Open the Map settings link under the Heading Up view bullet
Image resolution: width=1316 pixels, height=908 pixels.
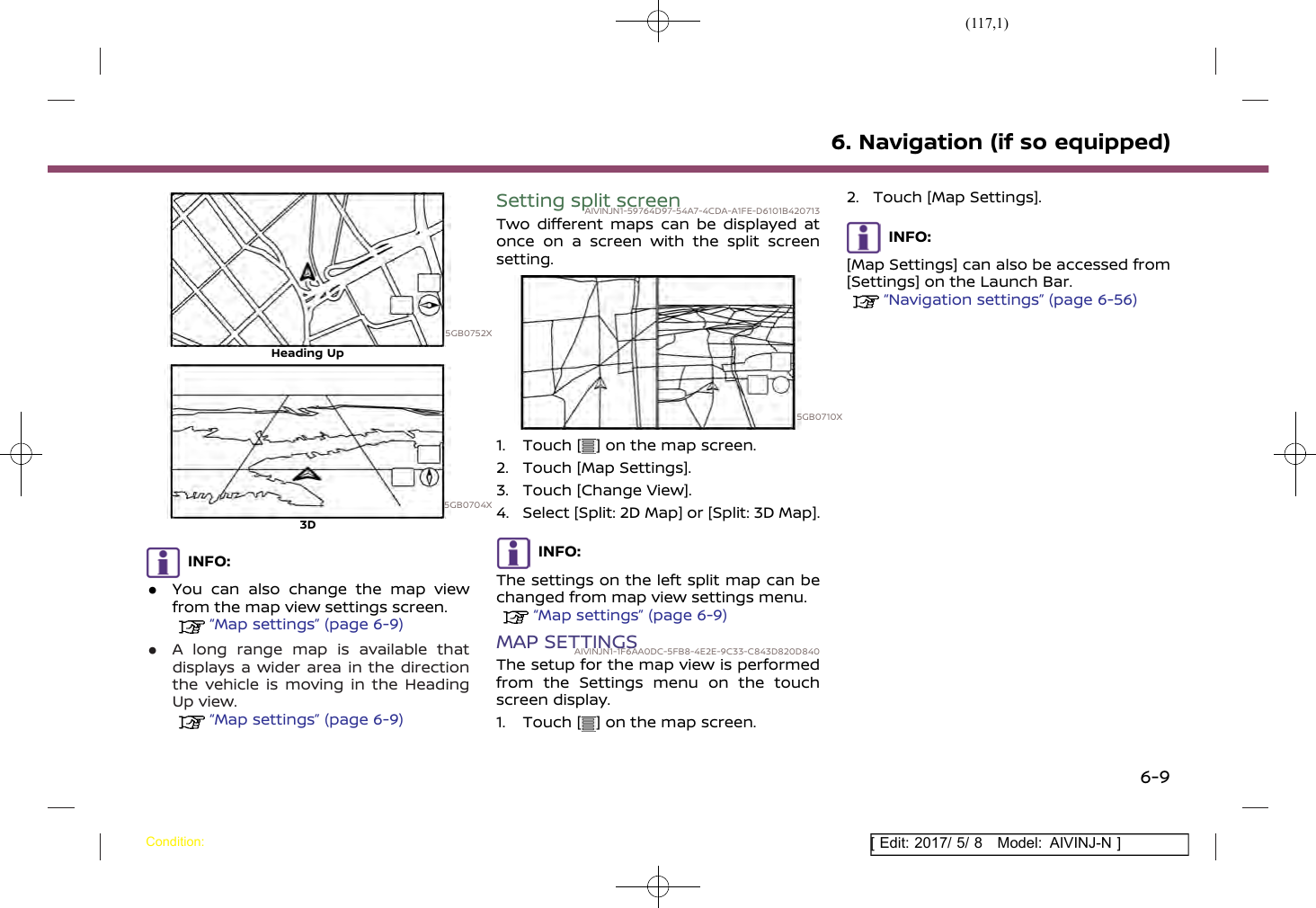[306, 720]
